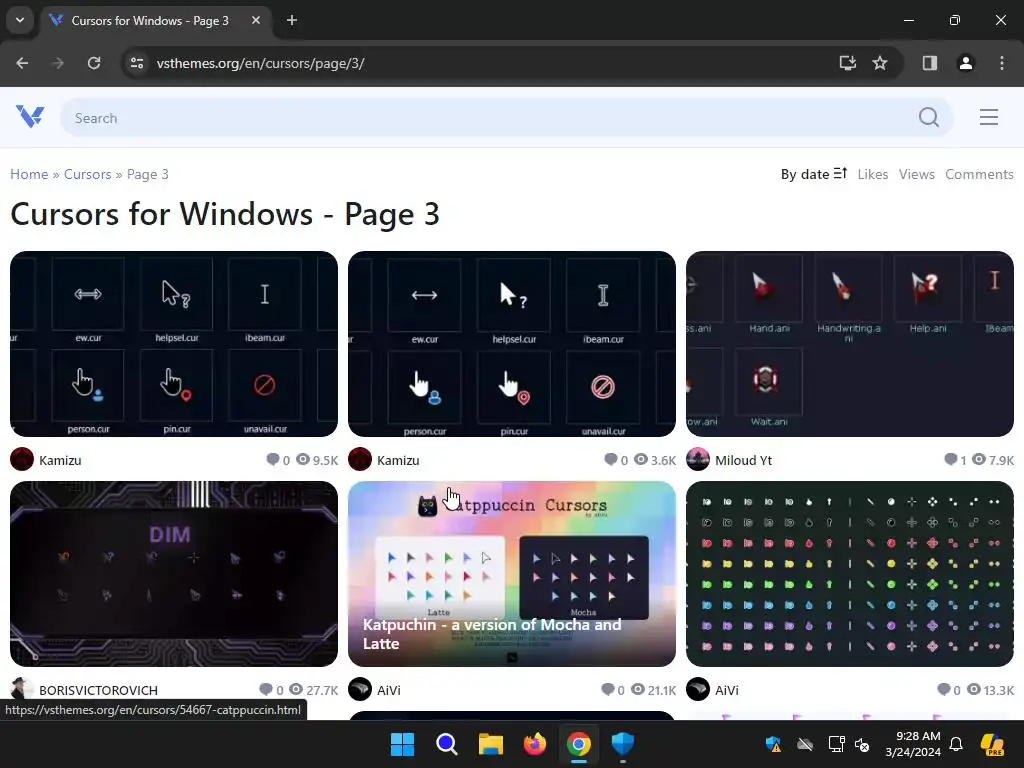Open author Kamizu with 9.5K views
The image size is (1024, 768).
60,460
